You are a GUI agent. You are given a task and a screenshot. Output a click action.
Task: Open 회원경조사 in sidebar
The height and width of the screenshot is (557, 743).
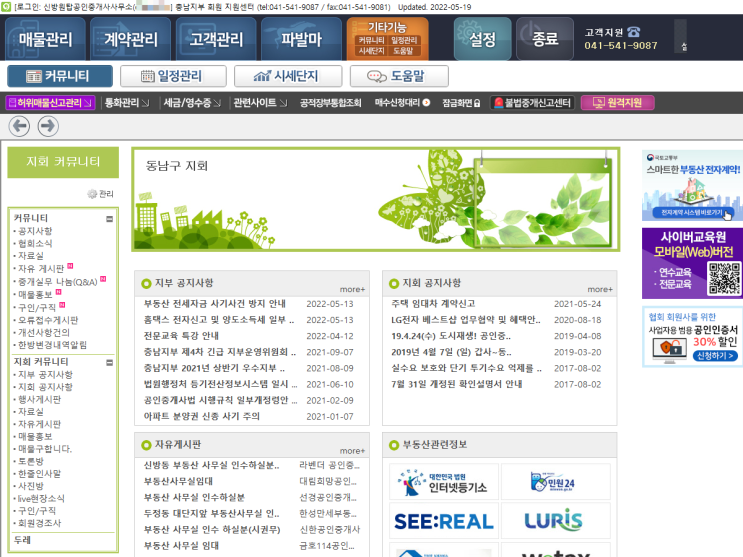39,523
